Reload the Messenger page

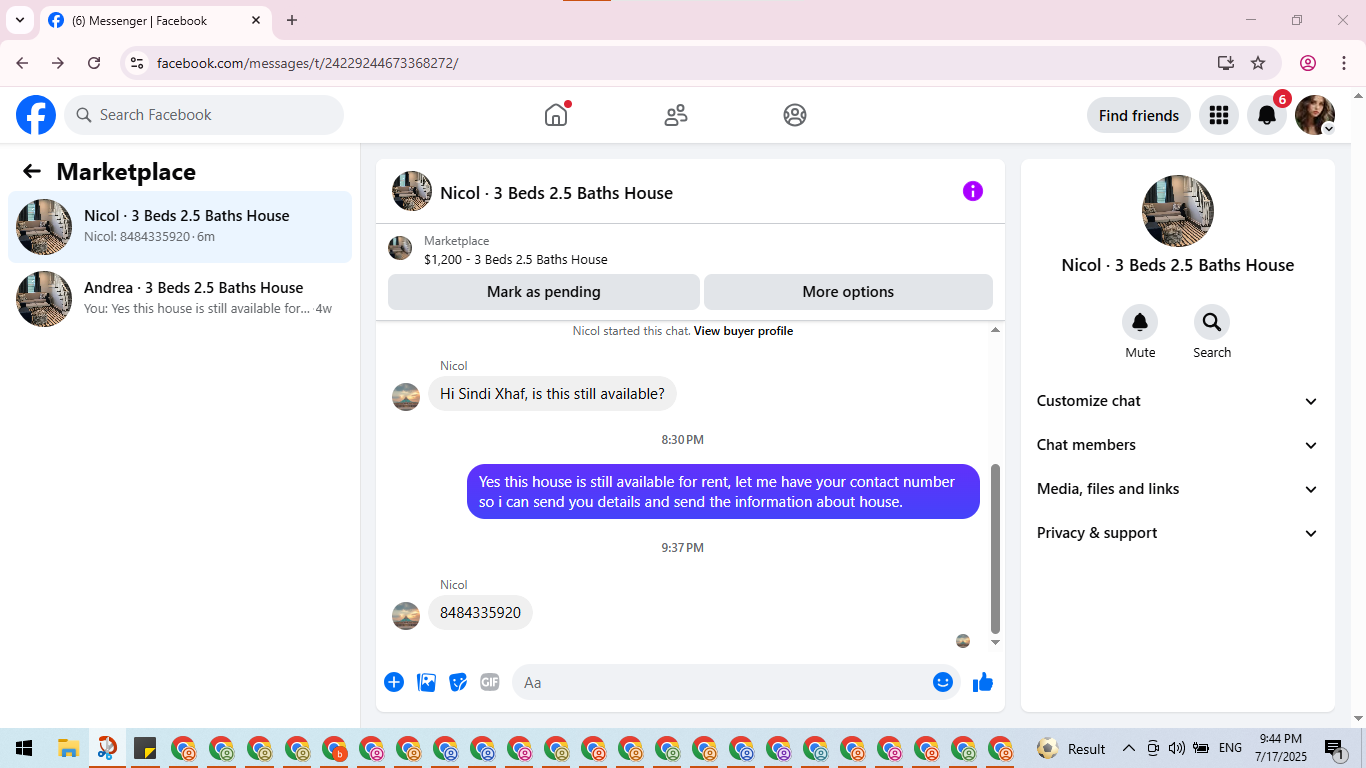point(94,63)
